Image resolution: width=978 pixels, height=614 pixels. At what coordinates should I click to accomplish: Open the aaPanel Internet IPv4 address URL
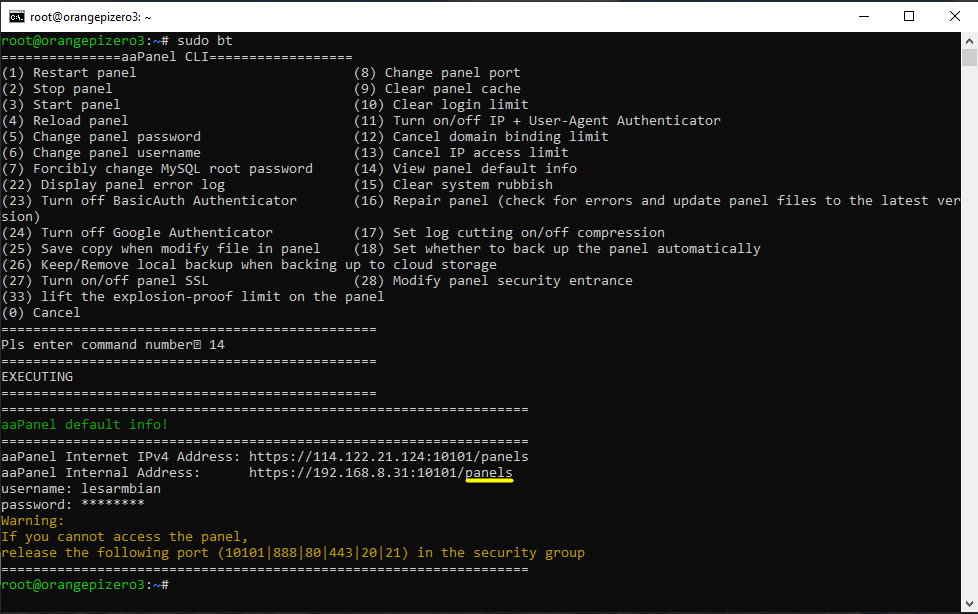point(388,457)
